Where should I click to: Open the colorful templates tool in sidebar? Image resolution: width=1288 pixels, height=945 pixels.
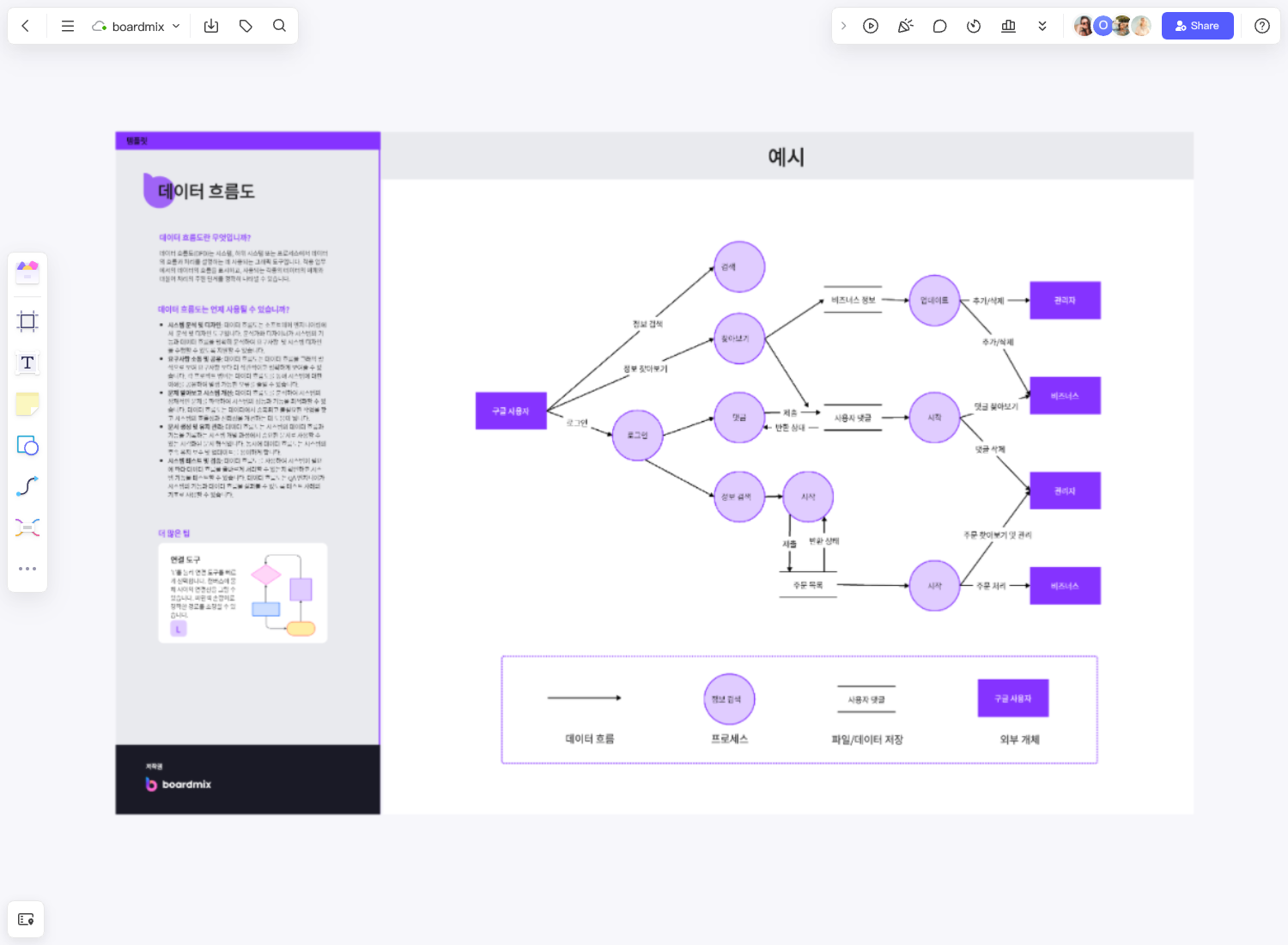[x=27, y=272]
